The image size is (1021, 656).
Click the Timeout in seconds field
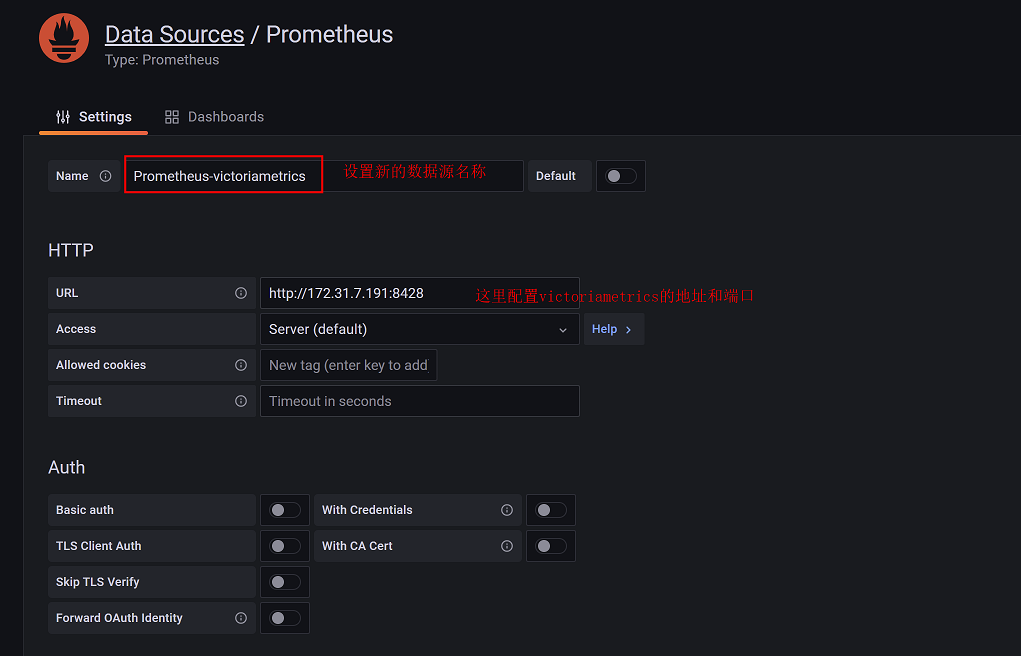click(419, 401)
